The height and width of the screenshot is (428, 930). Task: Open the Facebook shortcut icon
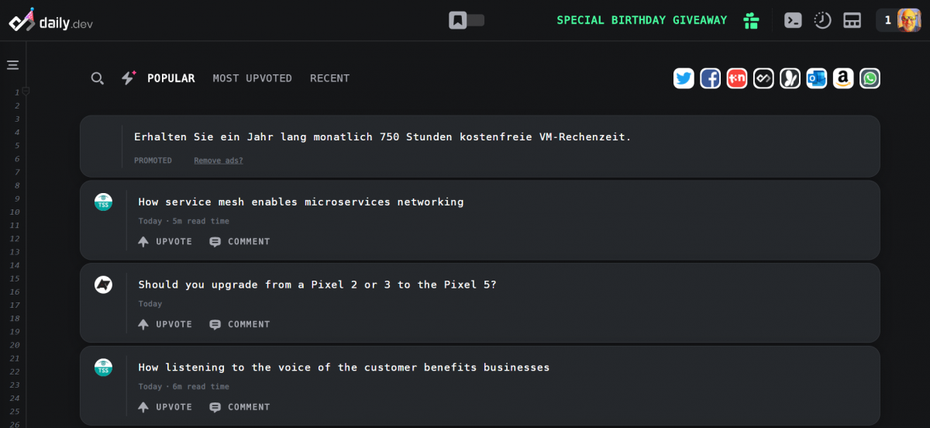[711, 78]
